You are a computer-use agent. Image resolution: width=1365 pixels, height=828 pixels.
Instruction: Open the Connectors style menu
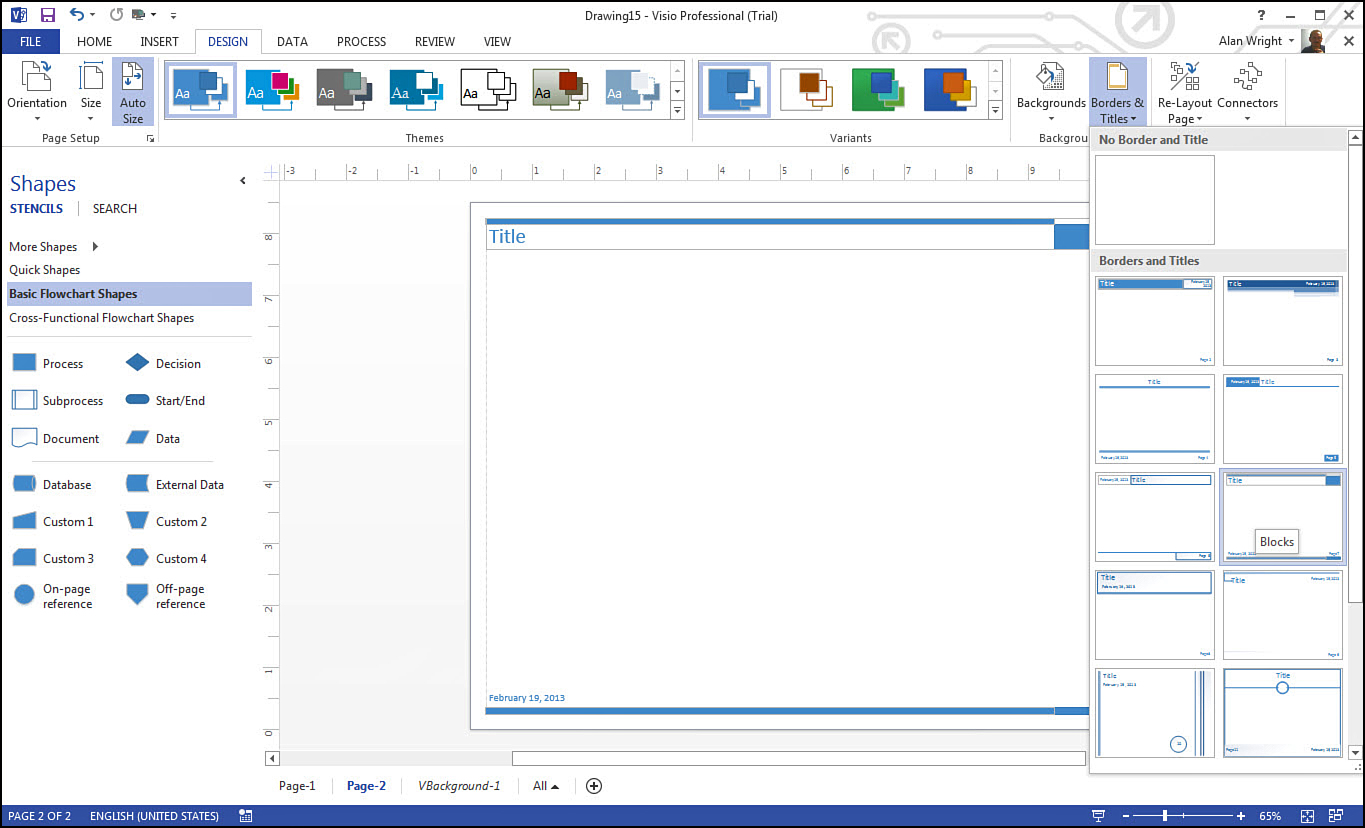coord(1247,91)
